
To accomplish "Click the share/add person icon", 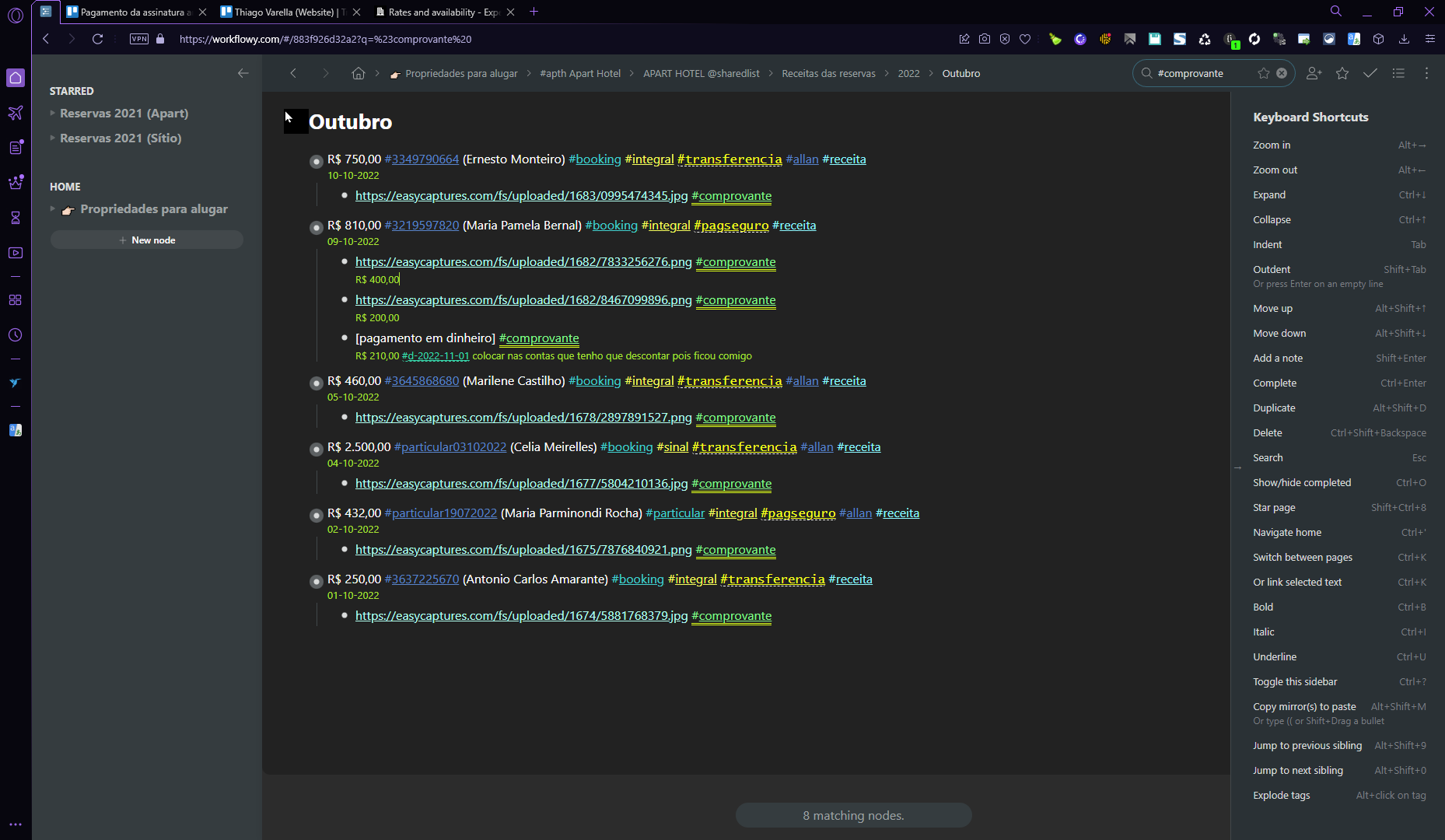I will tap(1314, 73).
